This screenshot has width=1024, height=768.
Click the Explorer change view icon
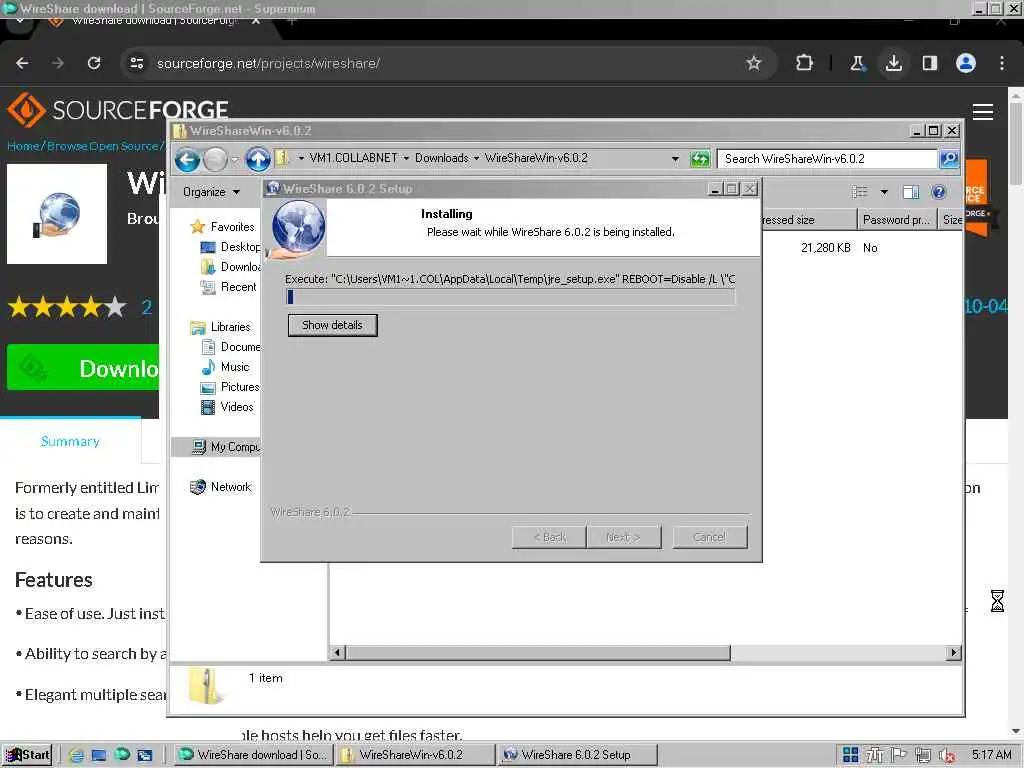(x=859, y=192)
